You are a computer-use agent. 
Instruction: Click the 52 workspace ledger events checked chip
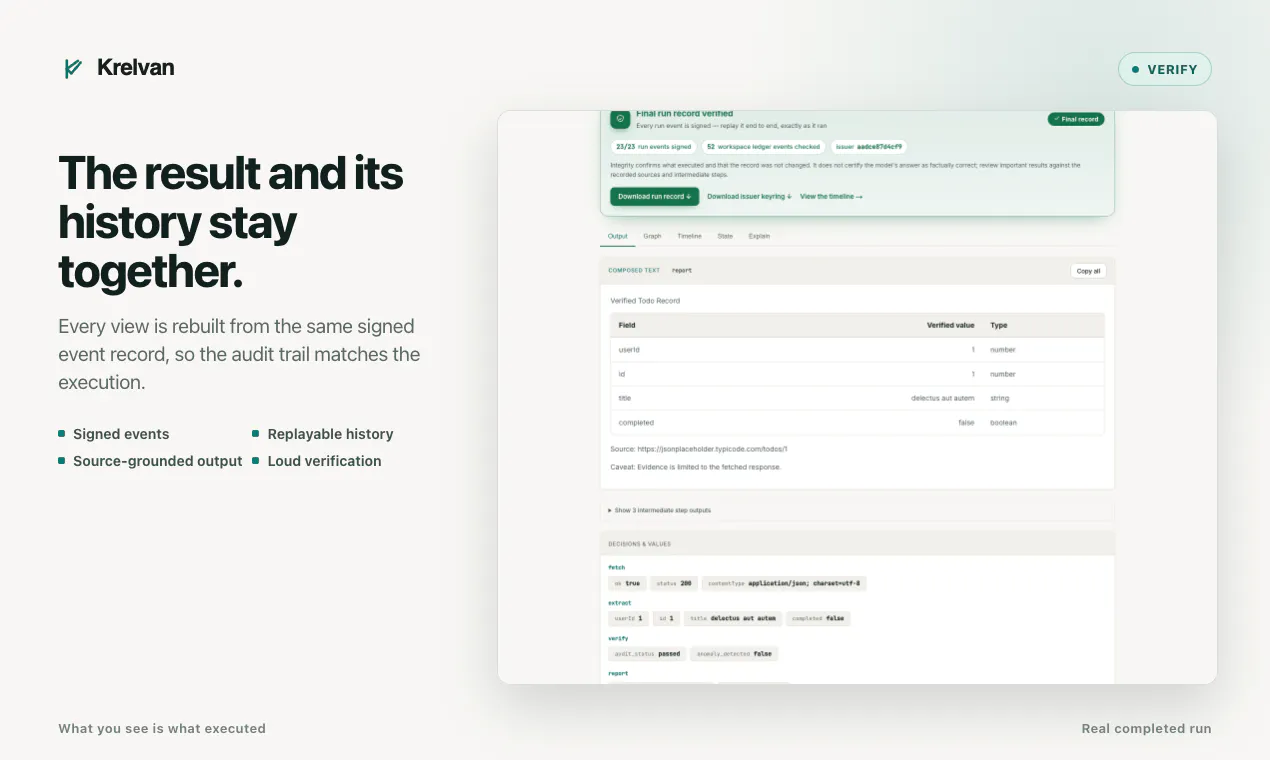click(763, 147)
